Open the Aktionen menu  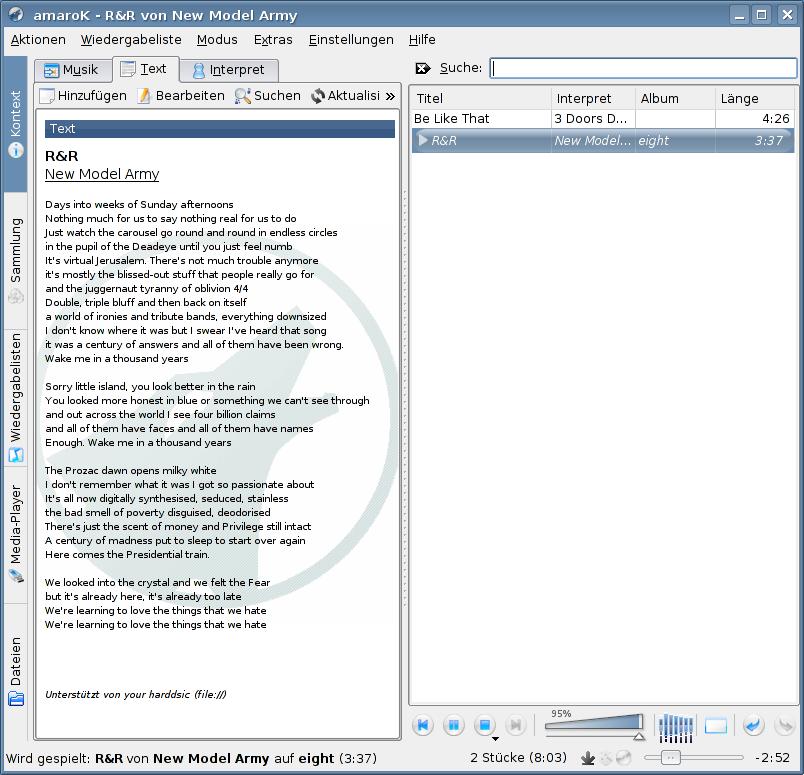(x=38, y=39)
